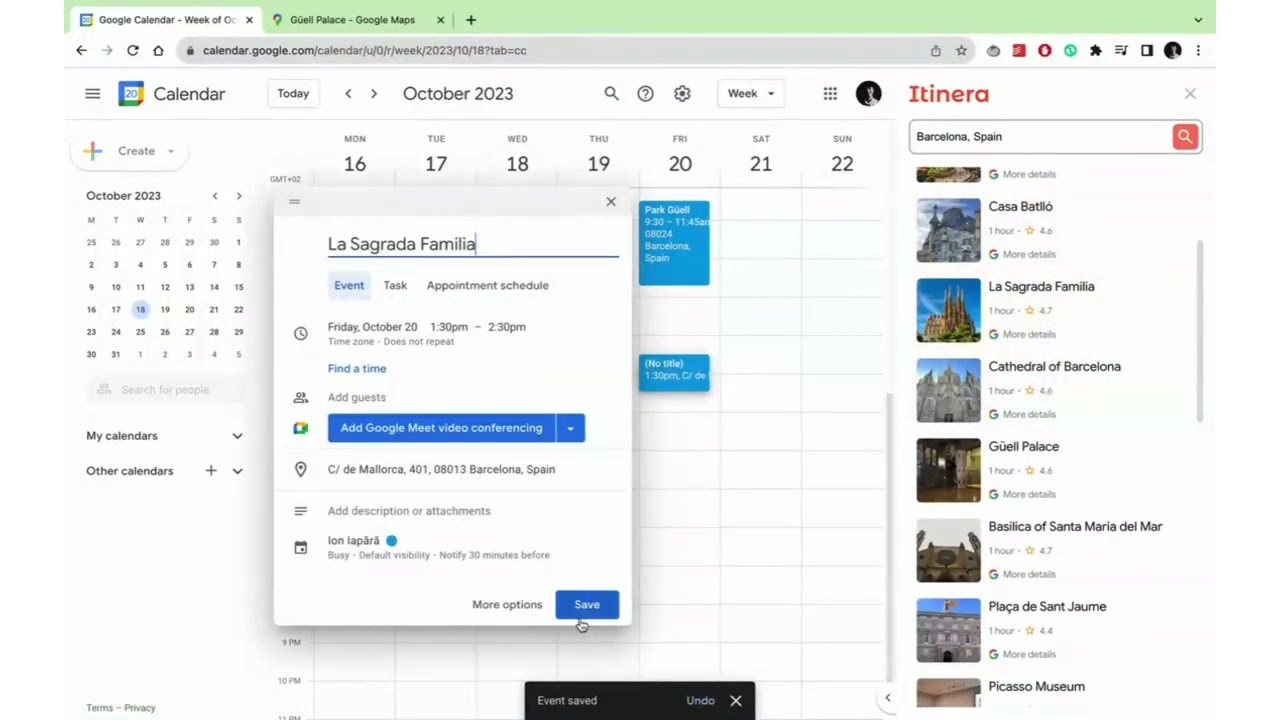Viewport: 1280px width, 720px height.
Task: Open More details for Casa Batlló
Action: tap(1029, 254)
